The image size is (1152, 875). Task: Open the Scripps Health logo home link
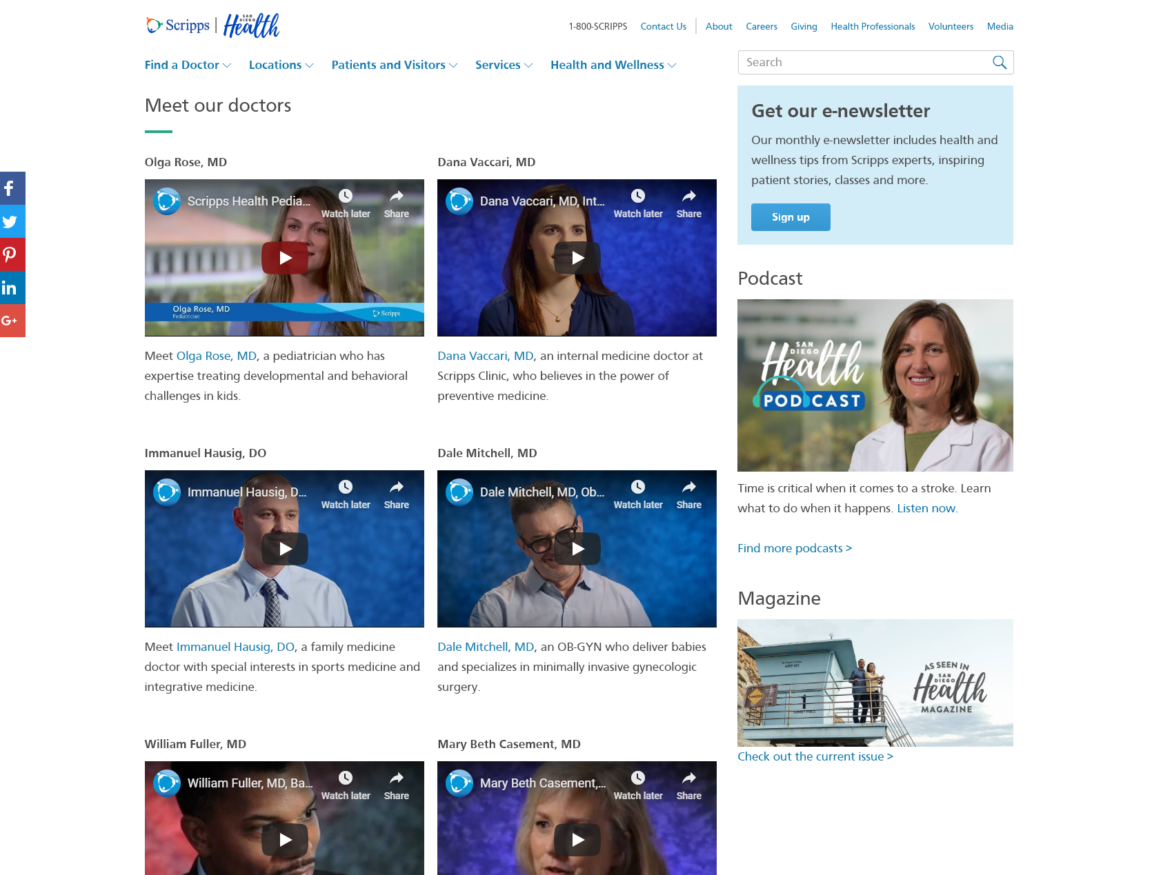point(212,26)
